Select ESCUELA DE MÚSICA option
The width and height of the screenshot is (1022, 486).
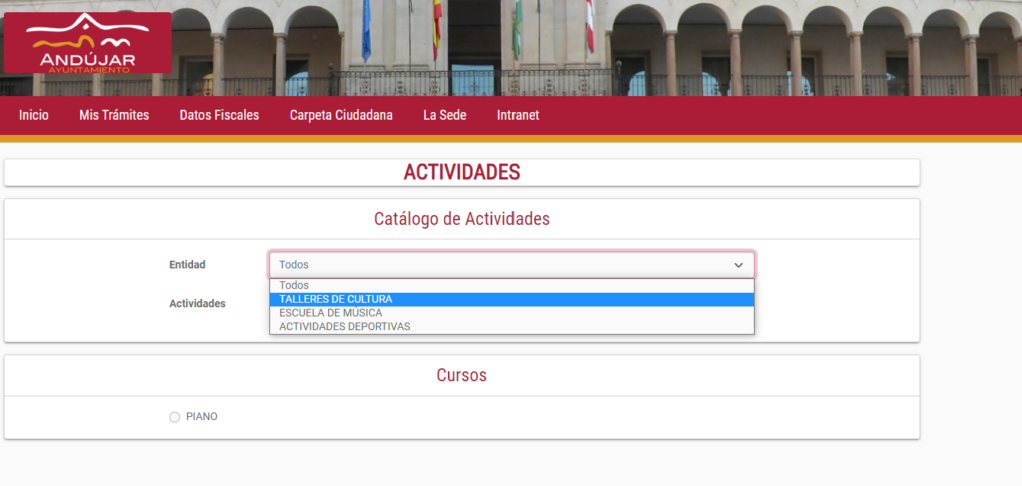click(x=512, y=313)
